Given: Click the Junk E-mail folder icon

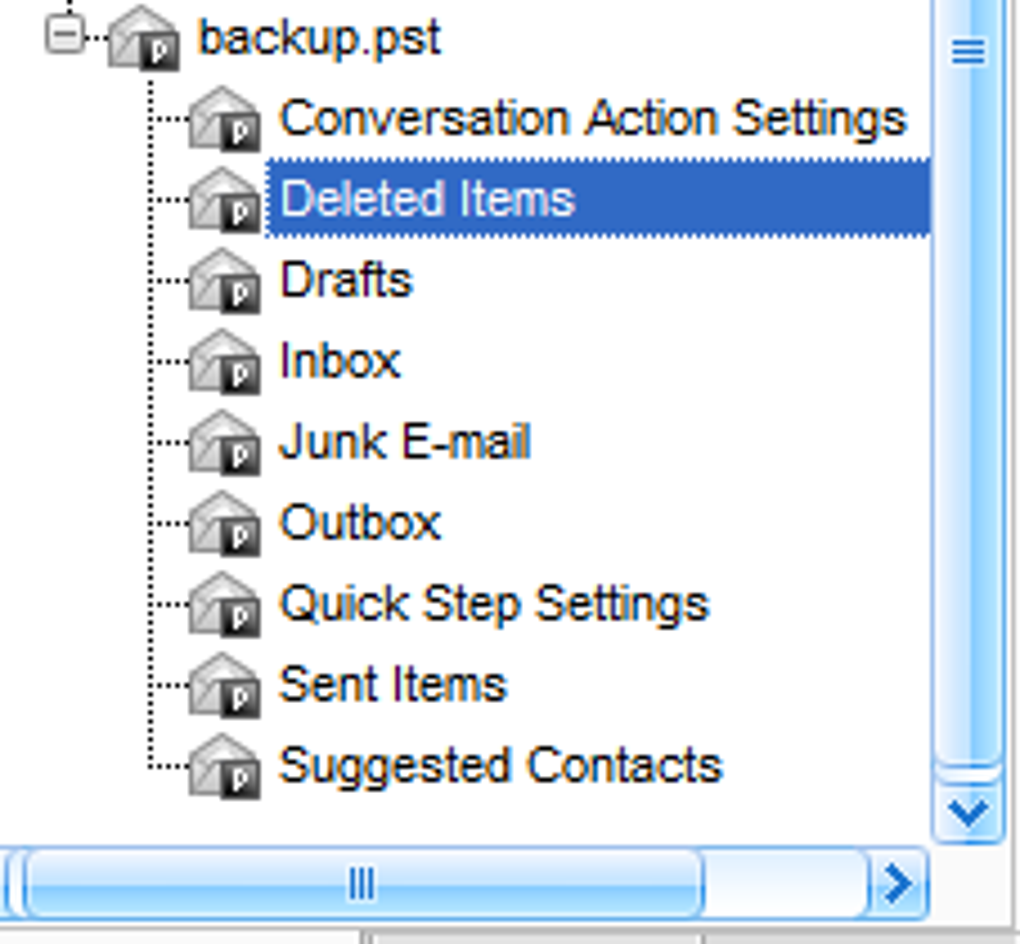Looking at the screenshot, I should pos(225,443).
